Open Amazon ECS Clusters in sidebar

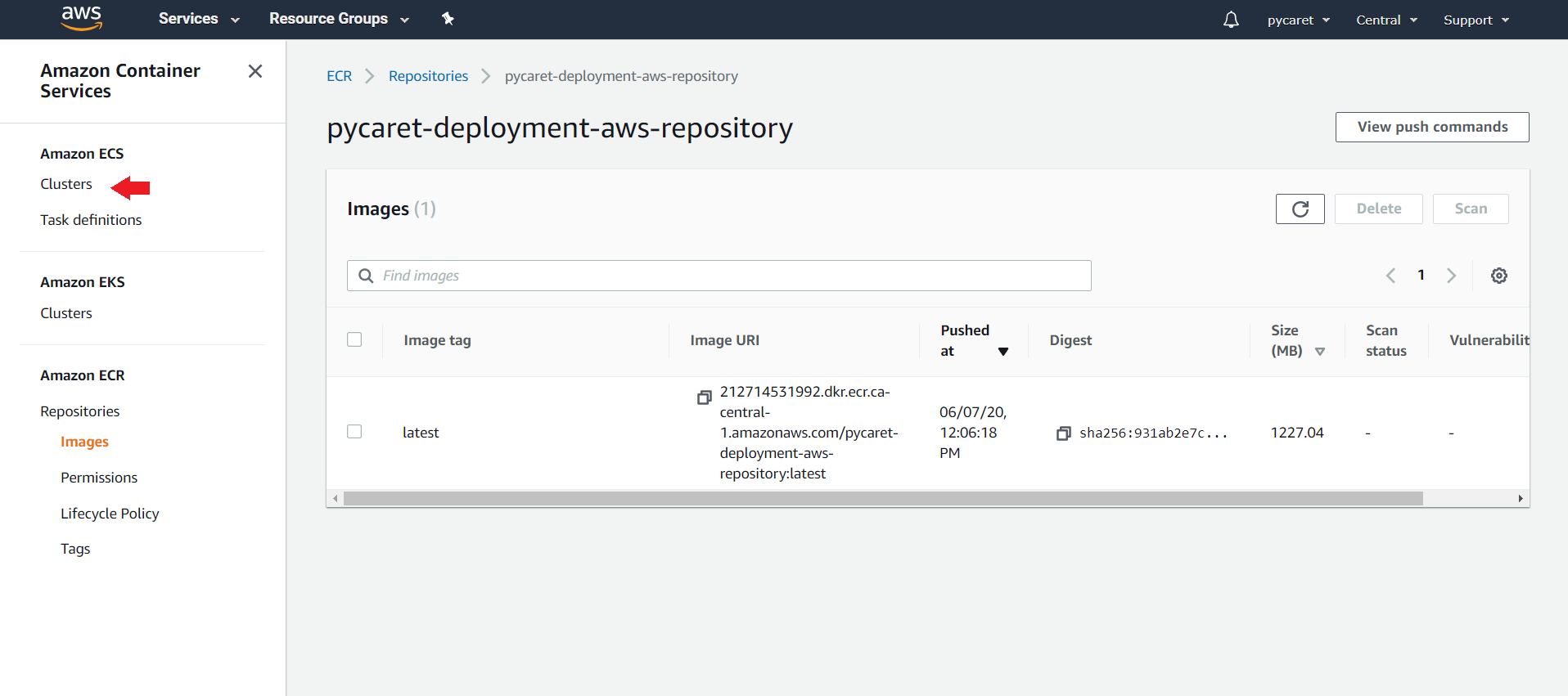click(x=66, y=184)
